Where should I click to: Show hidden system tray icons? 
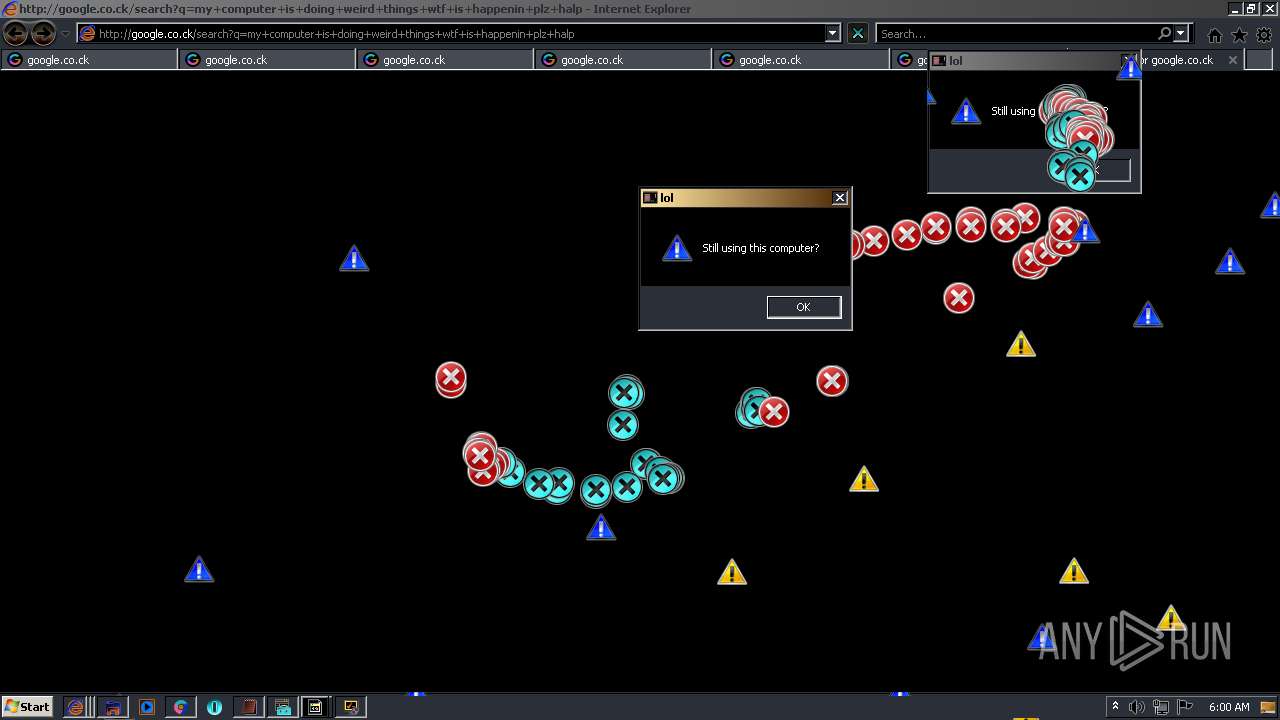pyautogui.click(x=1115, y=707)
